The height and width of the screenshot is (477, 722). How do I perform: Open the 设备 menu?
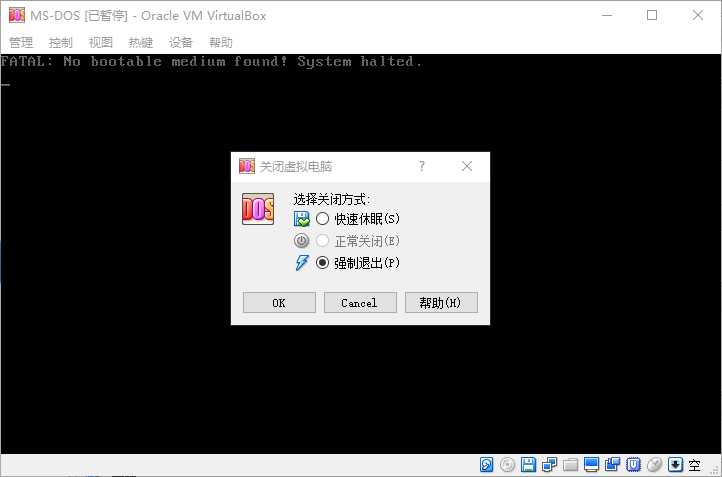coord(180,43)
